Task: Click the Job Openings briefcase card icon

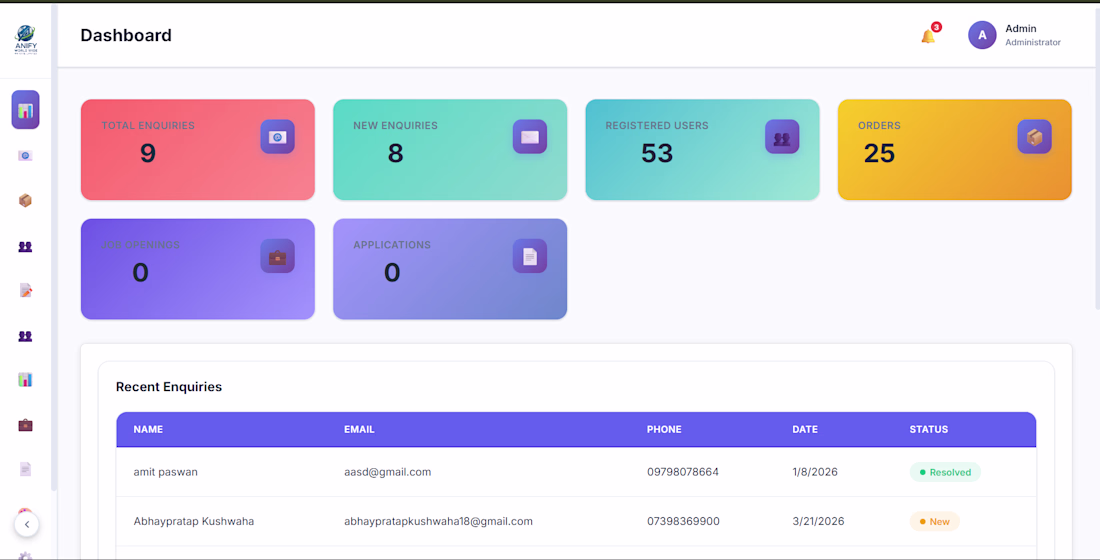Action: pos(278,256)
